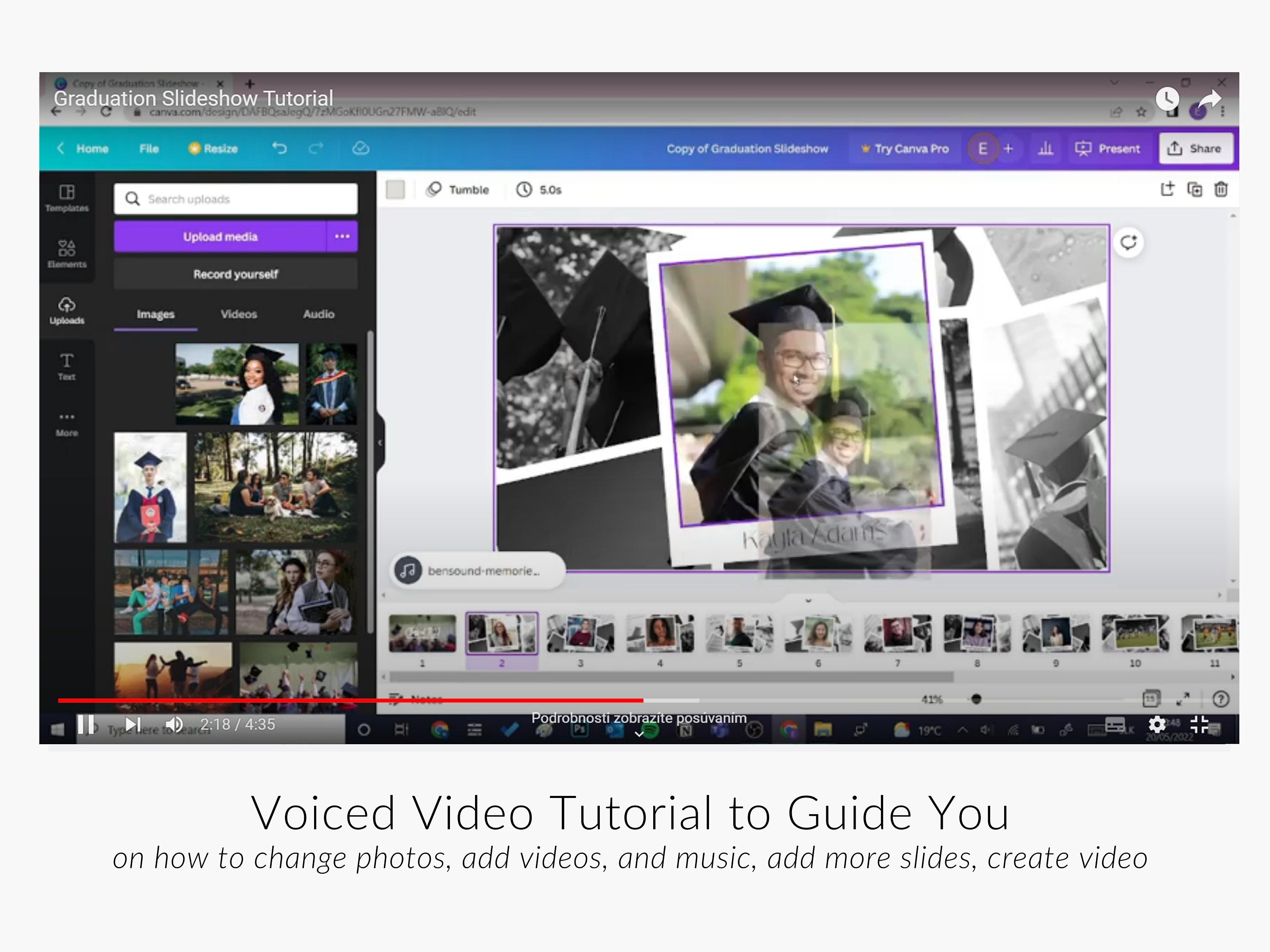Click the YouTube Watch later clock icon

1167,99
